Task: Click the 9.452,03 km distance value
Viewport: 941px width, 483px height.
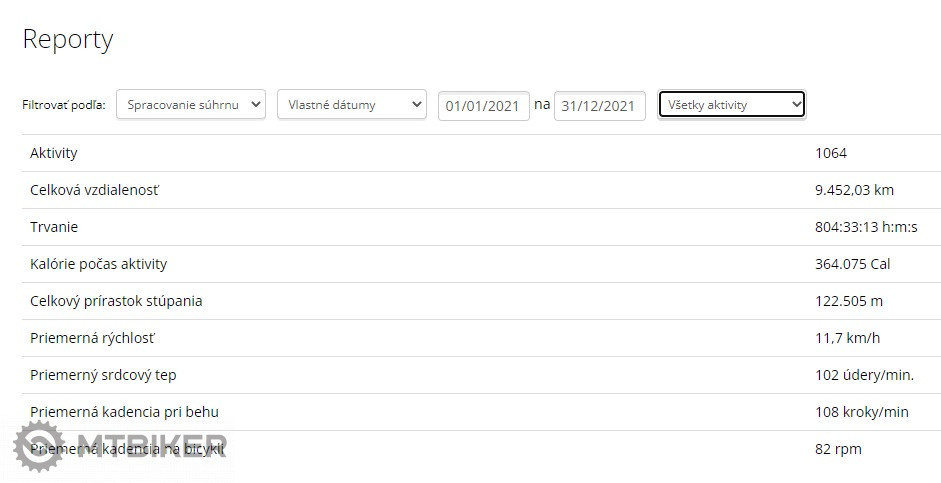Action: tap(854, 190)
